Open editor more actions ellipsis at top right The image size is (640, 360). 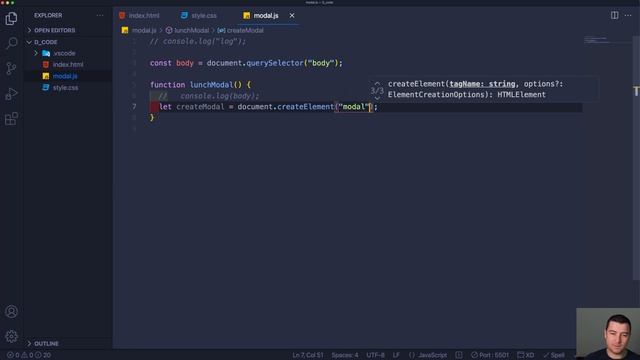pos(628,16)
